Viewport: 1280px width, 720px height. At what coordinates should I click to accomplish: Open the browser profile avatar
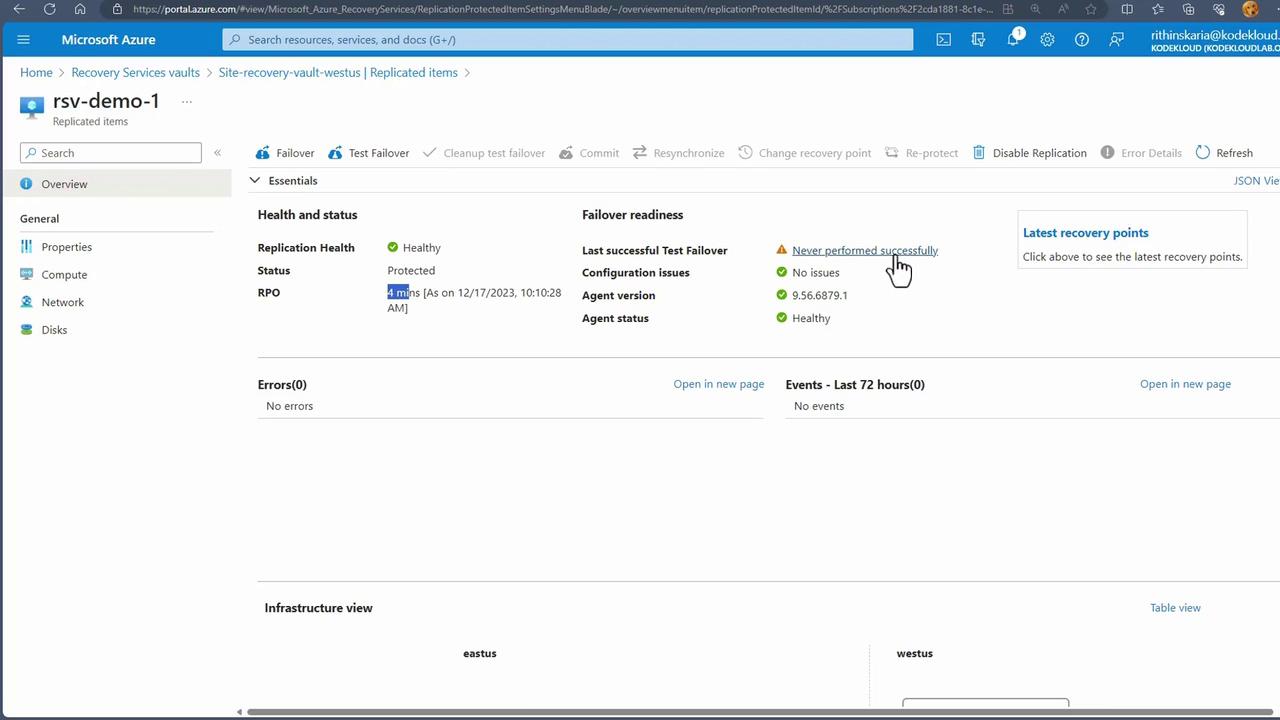click(x=1250, y=9)
